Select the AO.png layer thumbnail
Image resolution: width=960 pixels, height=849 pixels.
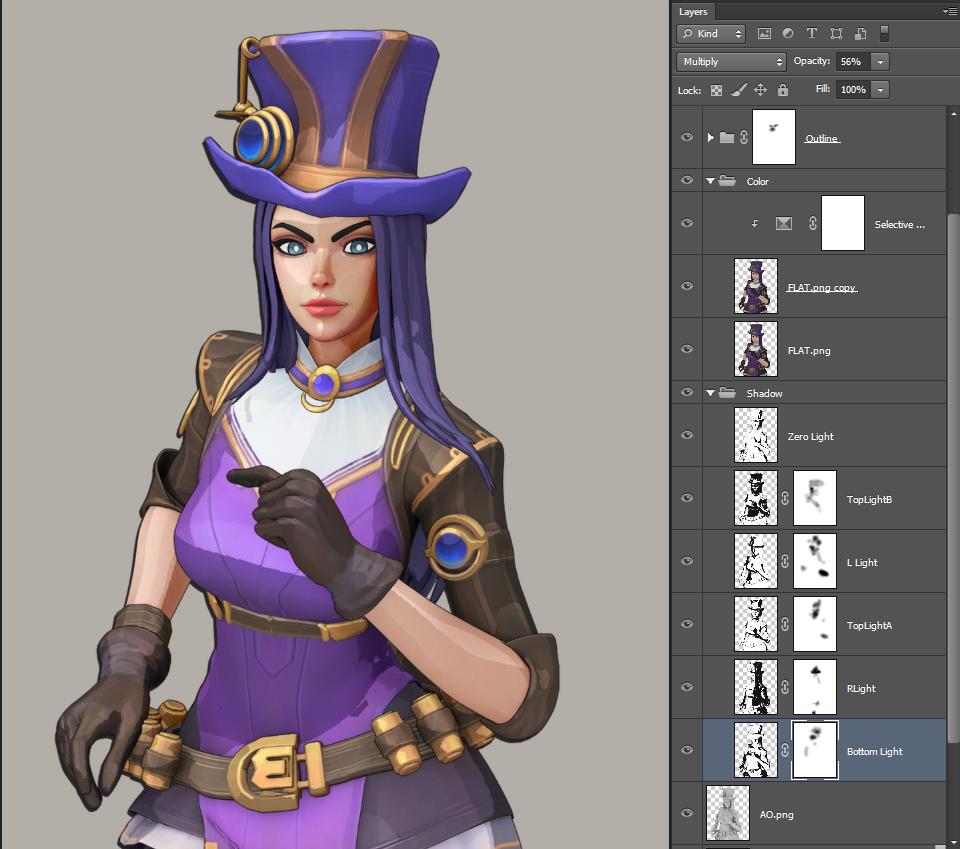[x=728, y=813]
